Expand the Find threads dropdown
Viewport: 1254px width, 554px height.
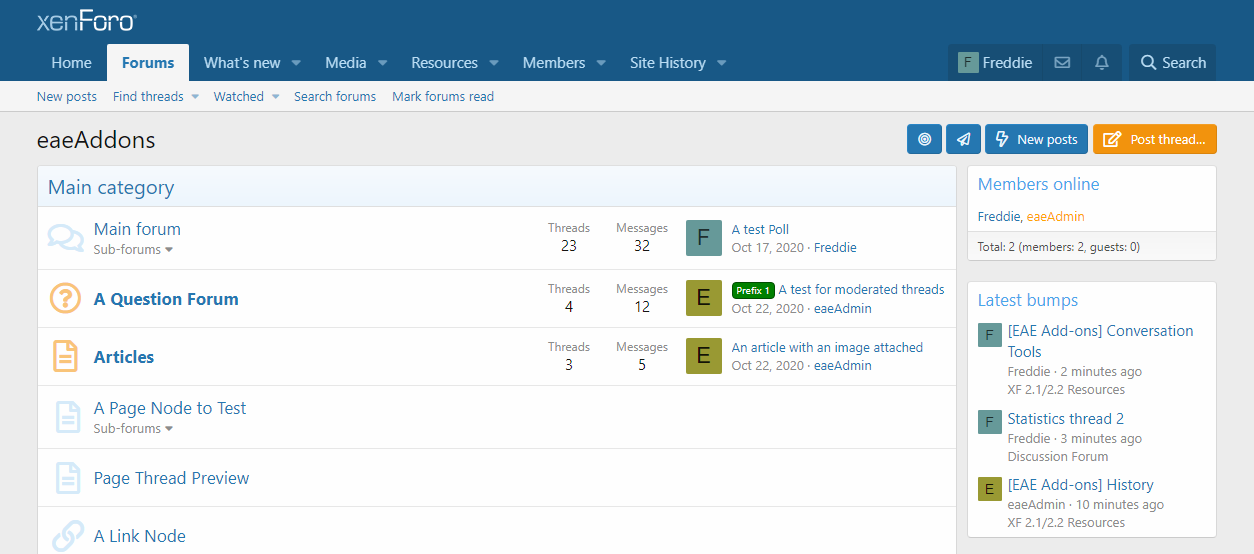[x=195, y=97]
